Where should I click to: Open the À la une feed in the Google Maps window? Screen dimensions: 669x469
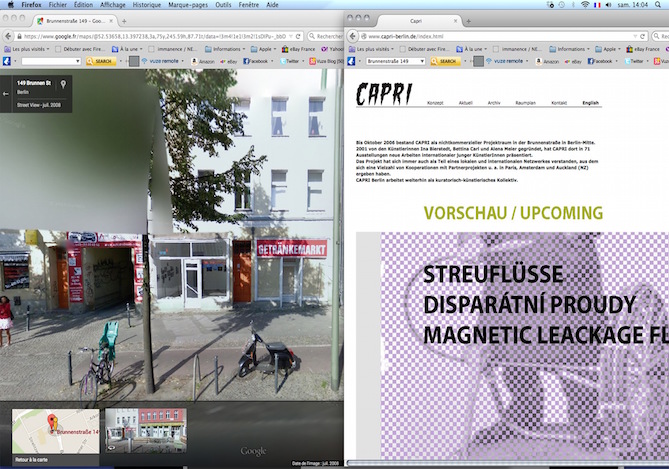[x=127, y=49]
